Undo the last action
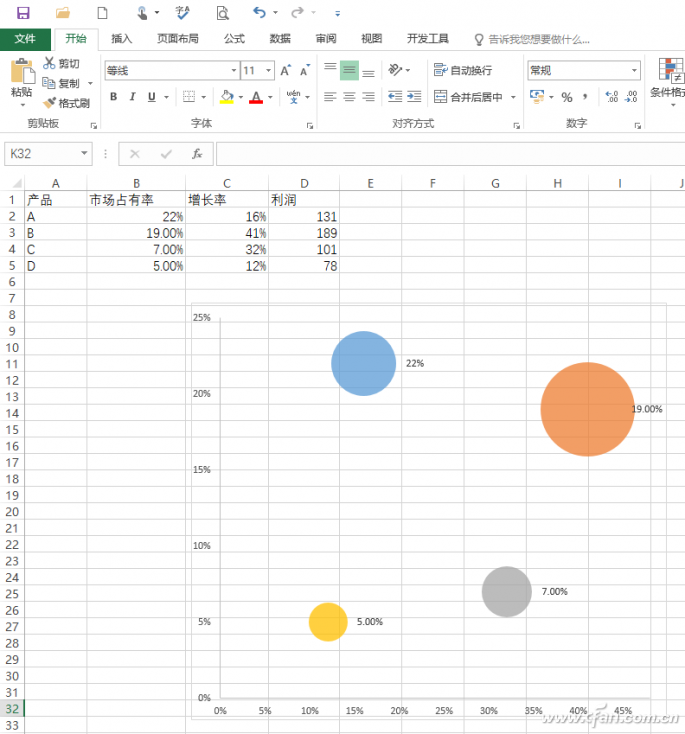The width and height of the screenshot is (685, 734). tap(259, 13)
